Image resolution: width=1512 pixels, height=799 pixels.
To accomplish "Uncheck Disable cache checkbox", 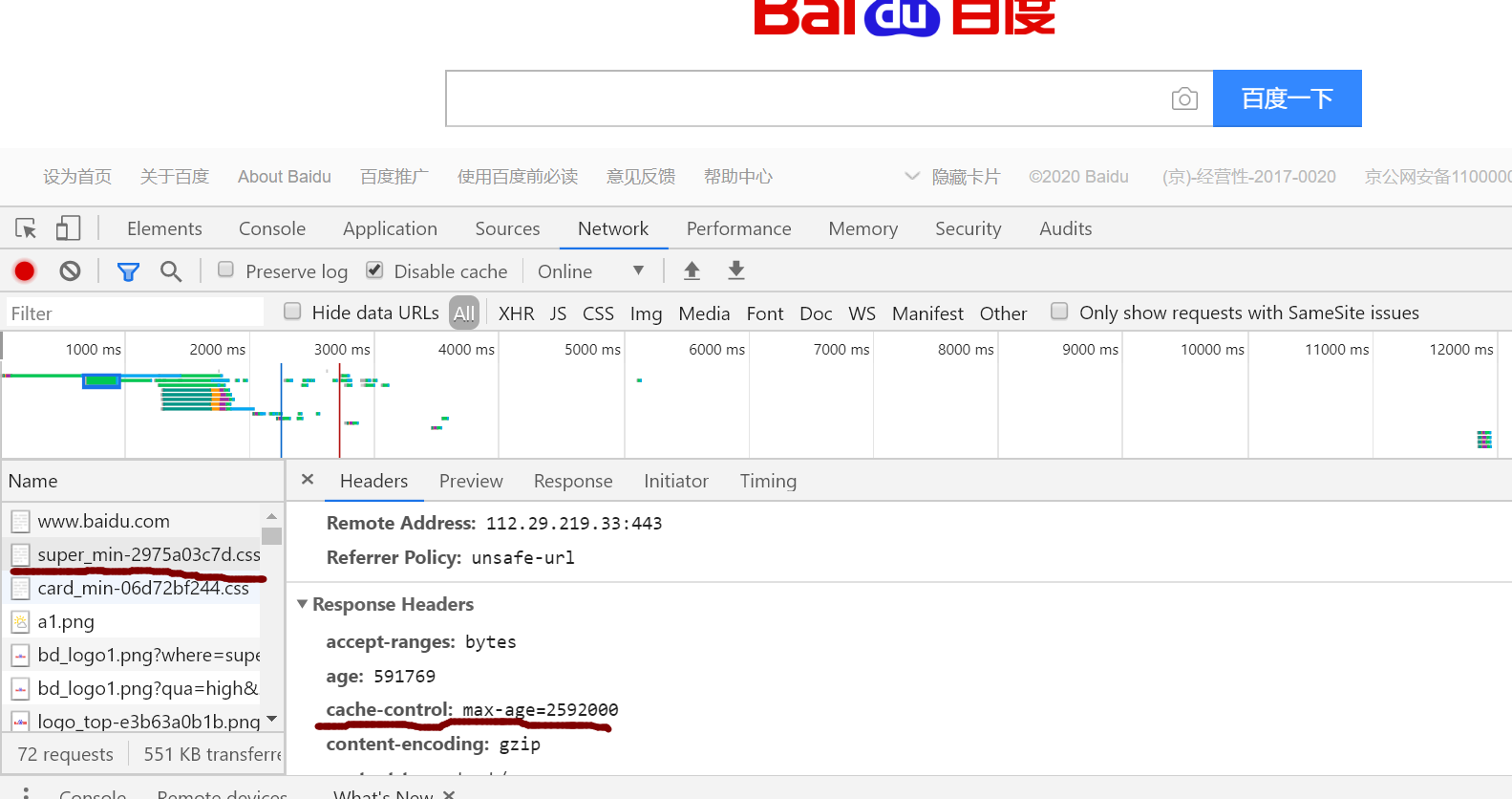I will pos(375,270).
